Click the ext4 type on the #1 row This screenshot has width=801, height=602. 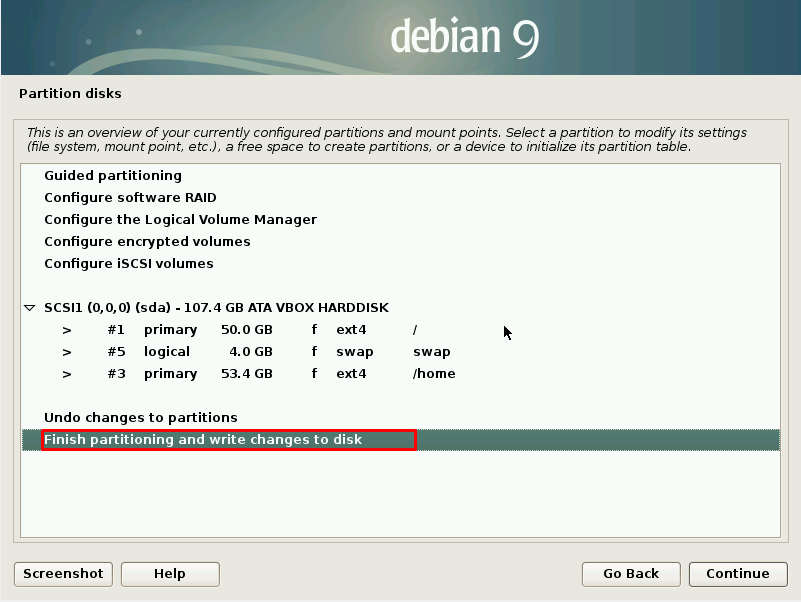tap(351, 330)
